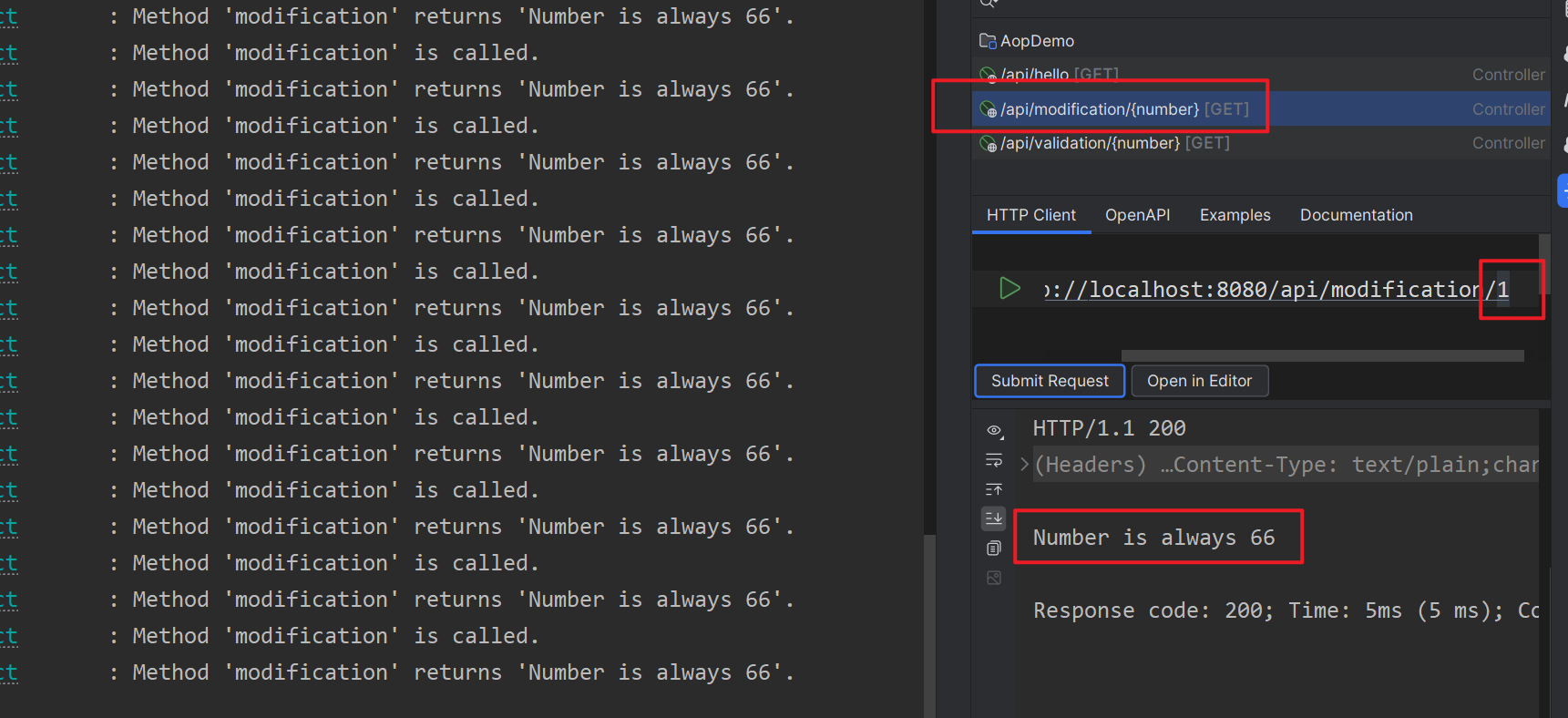Expand the collapsed response Headers section
1568x718 pixels.
point(1025,465)
